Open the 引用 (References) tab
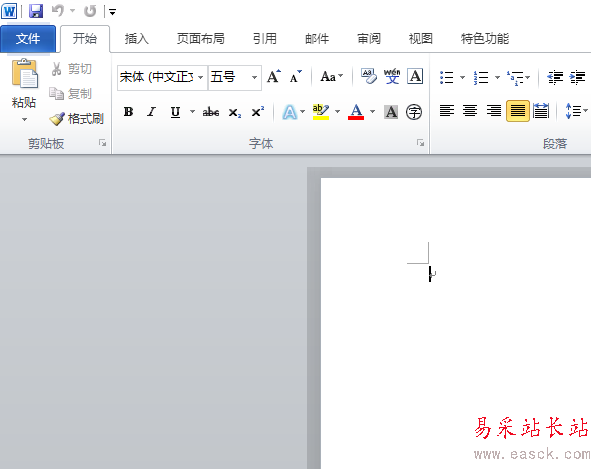Screen dimensions: 591x469 (x=265, y=38)
